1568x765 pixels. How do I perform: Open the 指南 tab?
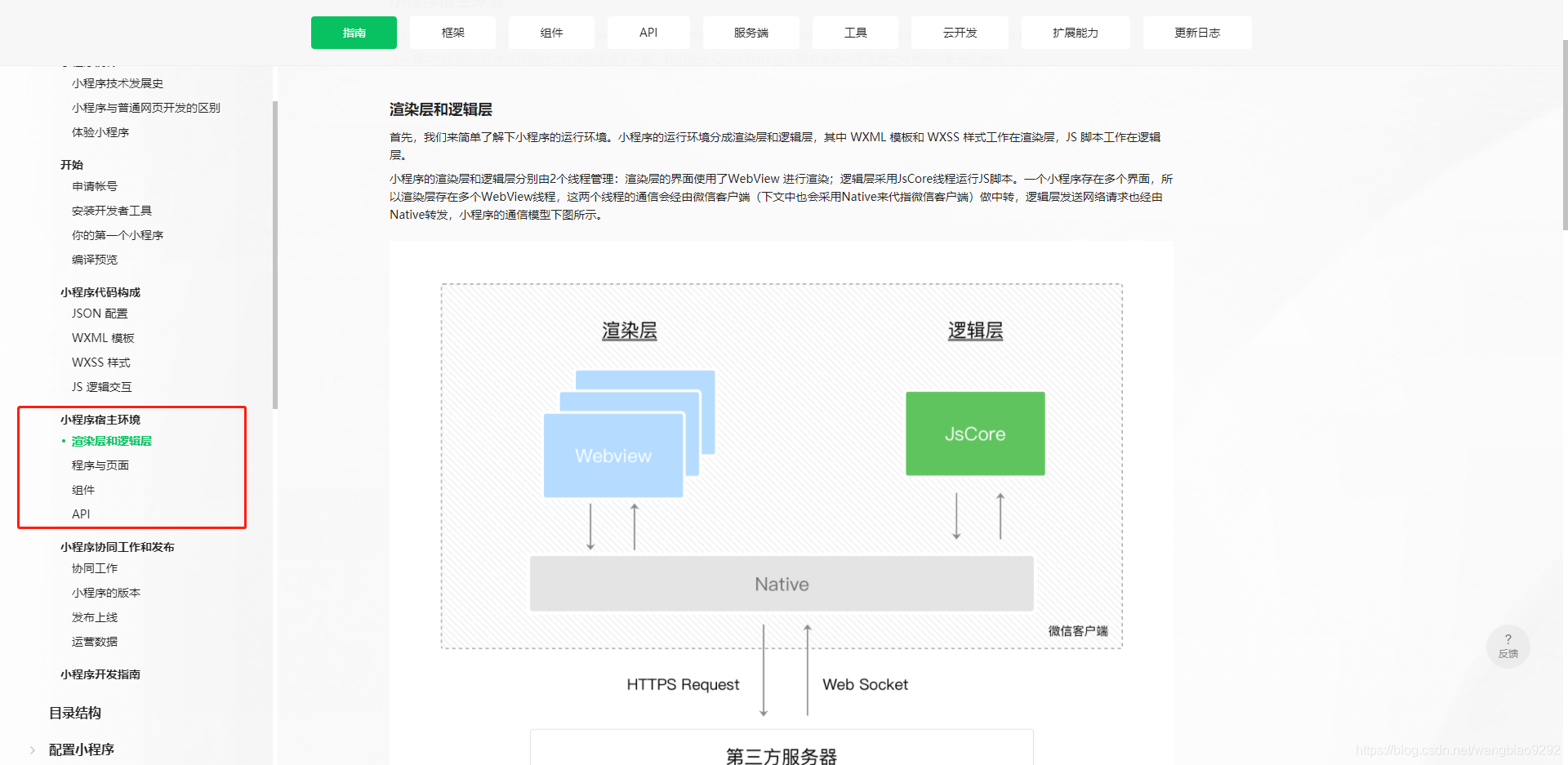click(x=354, y=33)
